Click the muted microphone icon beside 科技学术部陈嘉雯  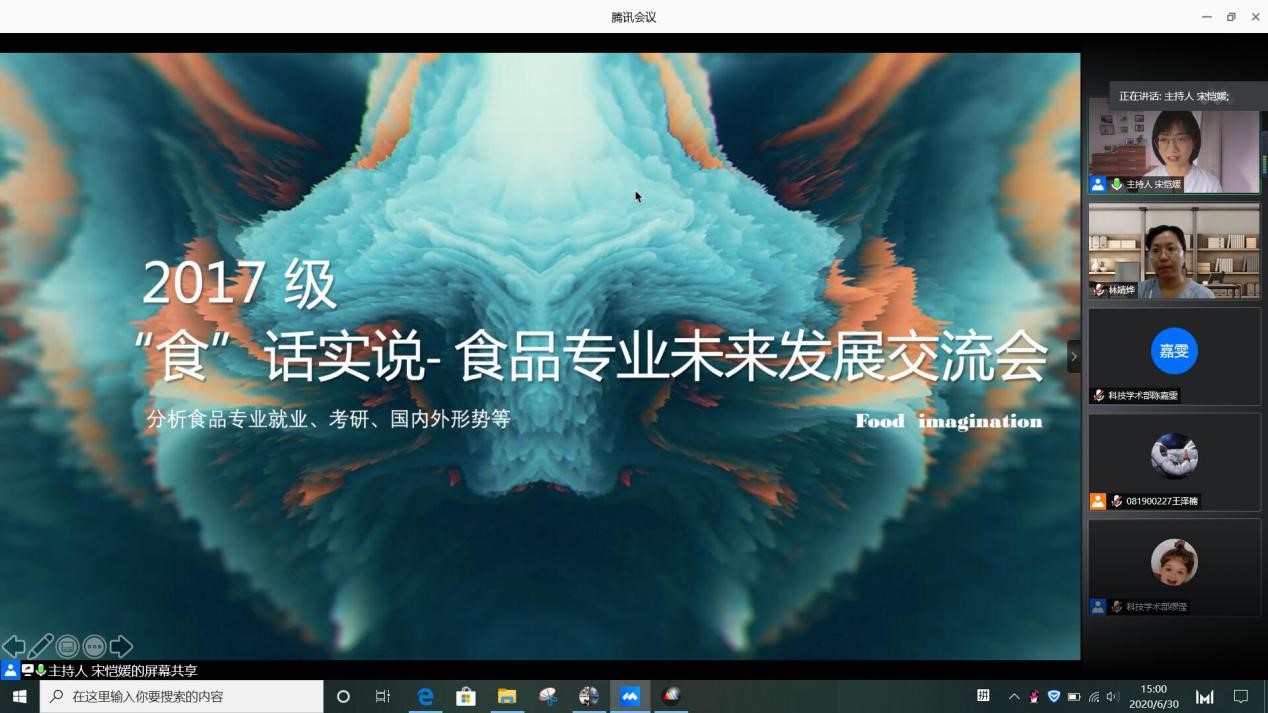(x=1099, y=396)
